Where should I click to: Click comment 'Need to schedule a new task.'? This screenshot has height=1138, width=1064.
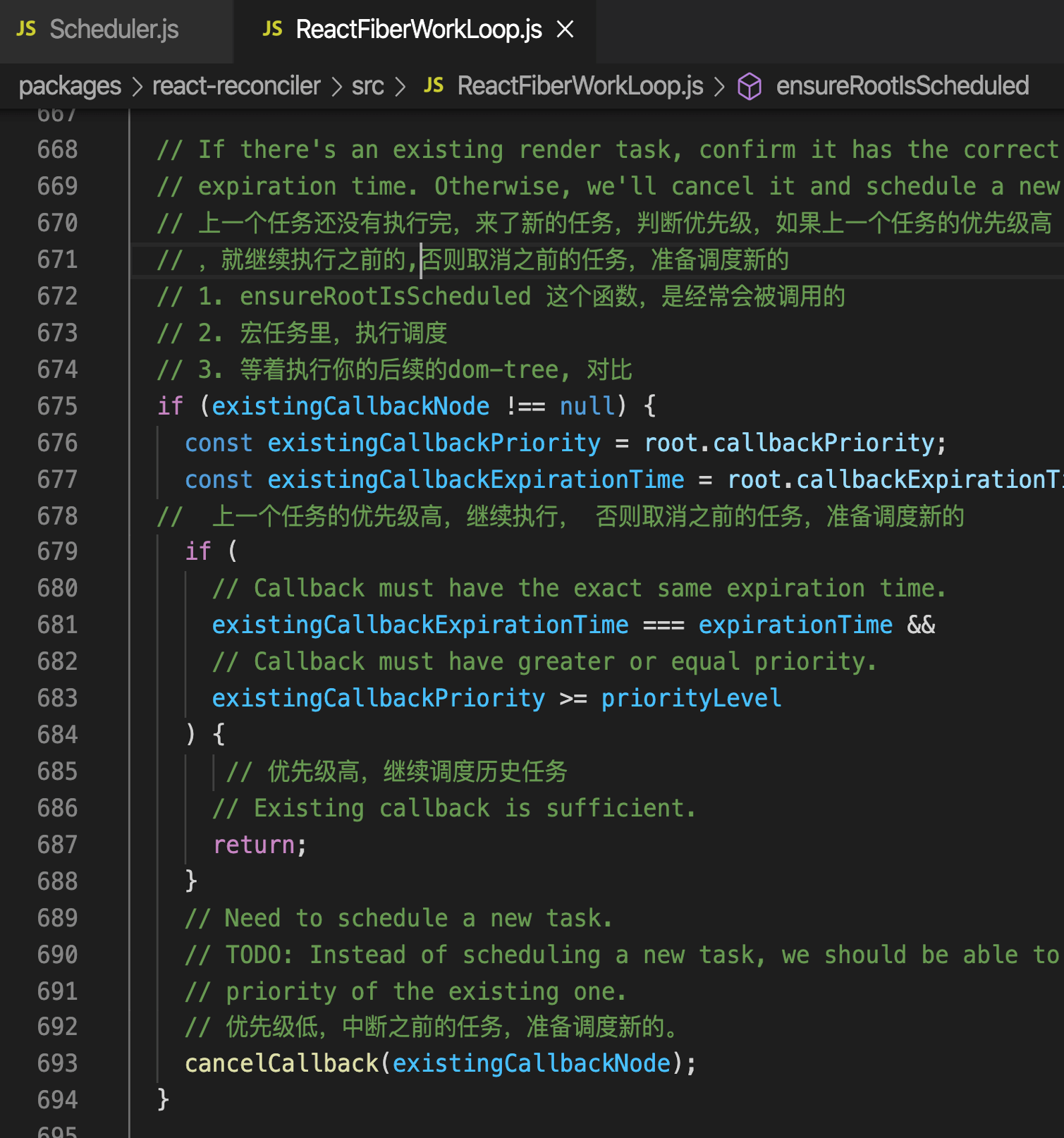coord(399,918)
